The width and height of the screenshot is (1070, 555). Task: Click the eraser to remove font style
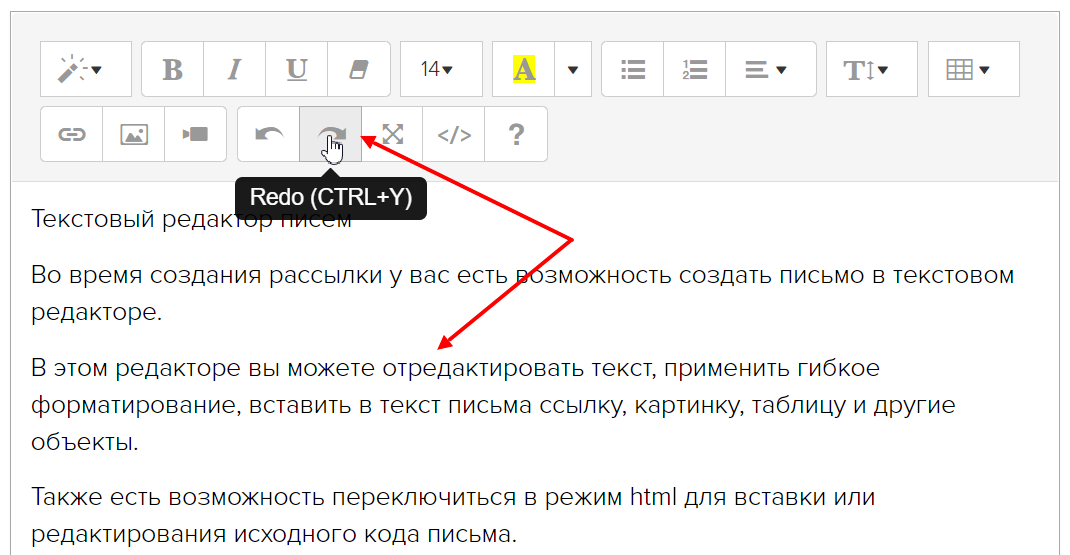(x=358, y=69)
